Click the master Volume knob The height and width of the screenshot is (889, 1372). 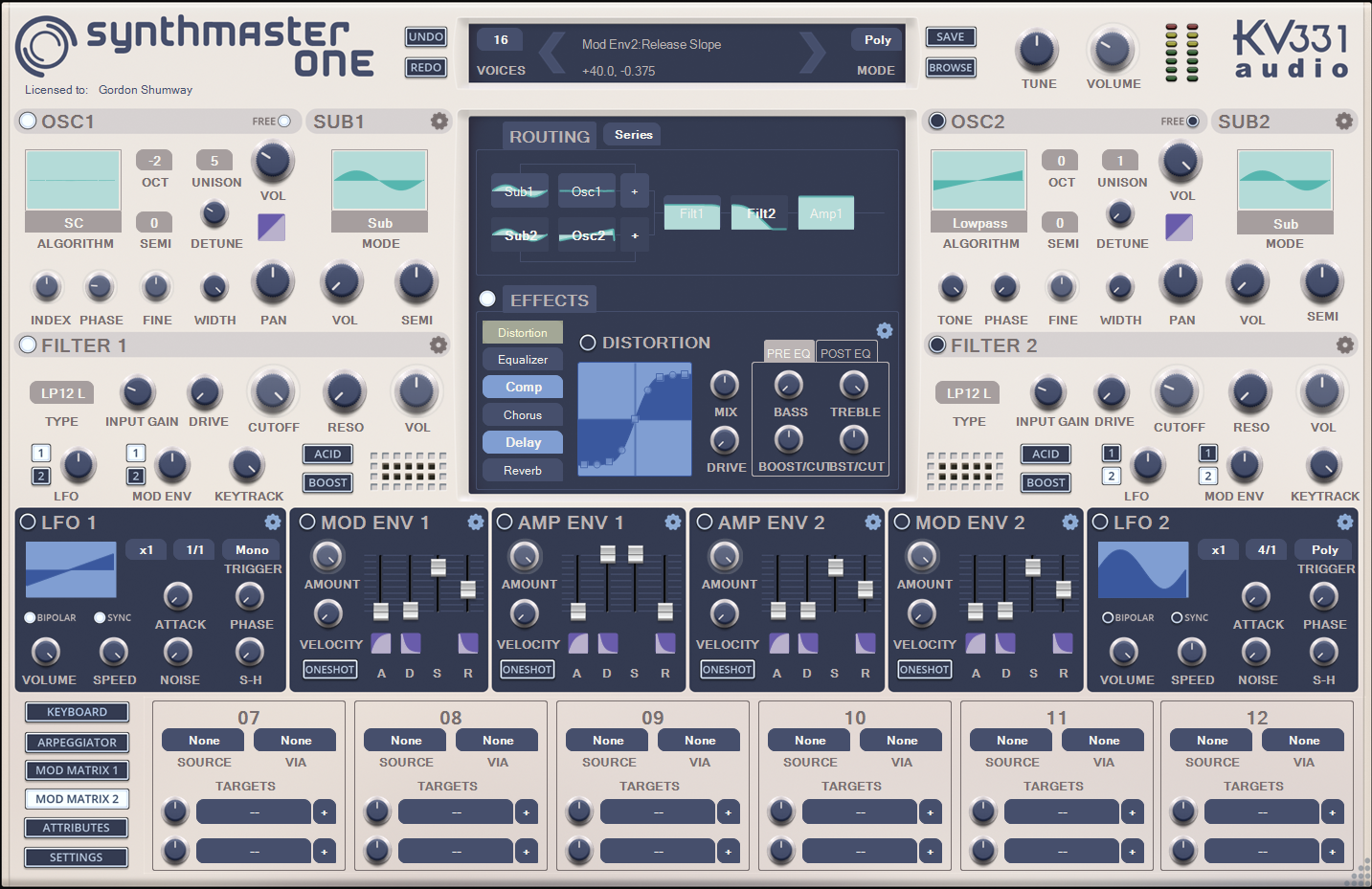pyautogui.click(x=1112, y=48)
